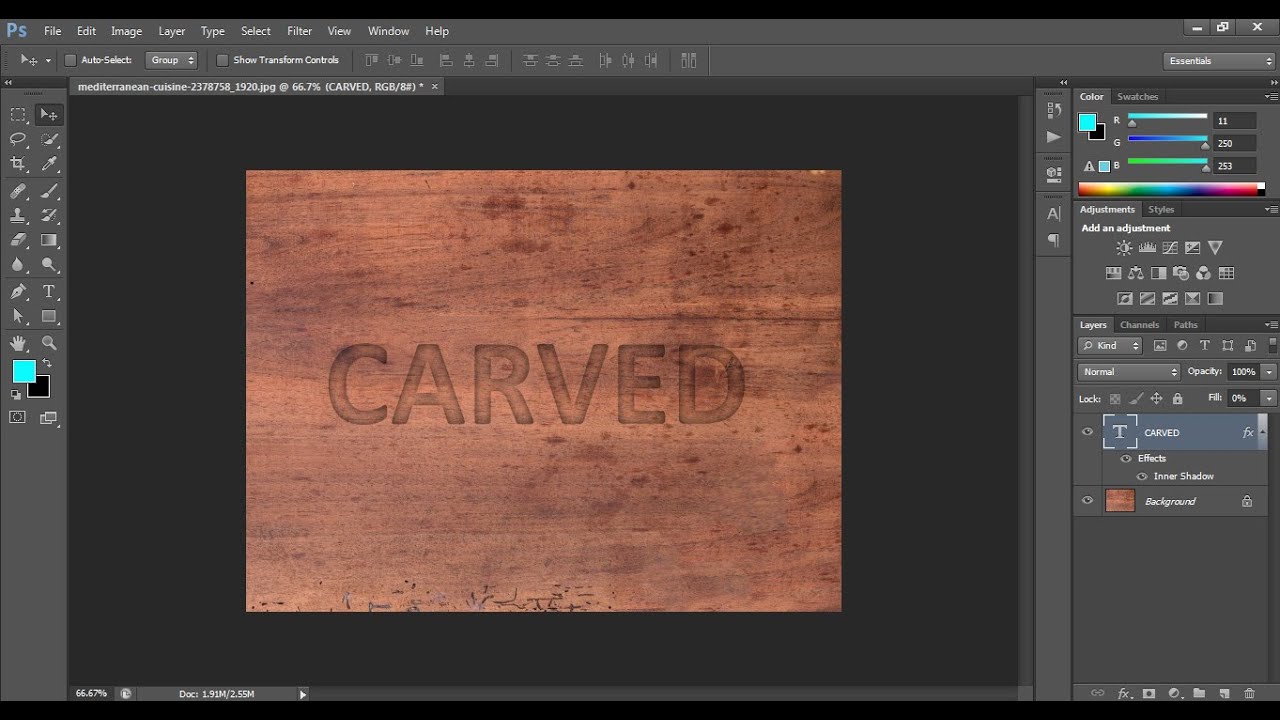The height and width of the screenshot is (720, 1280).
Task: Select the Crop tool
Action: (18, 164)
